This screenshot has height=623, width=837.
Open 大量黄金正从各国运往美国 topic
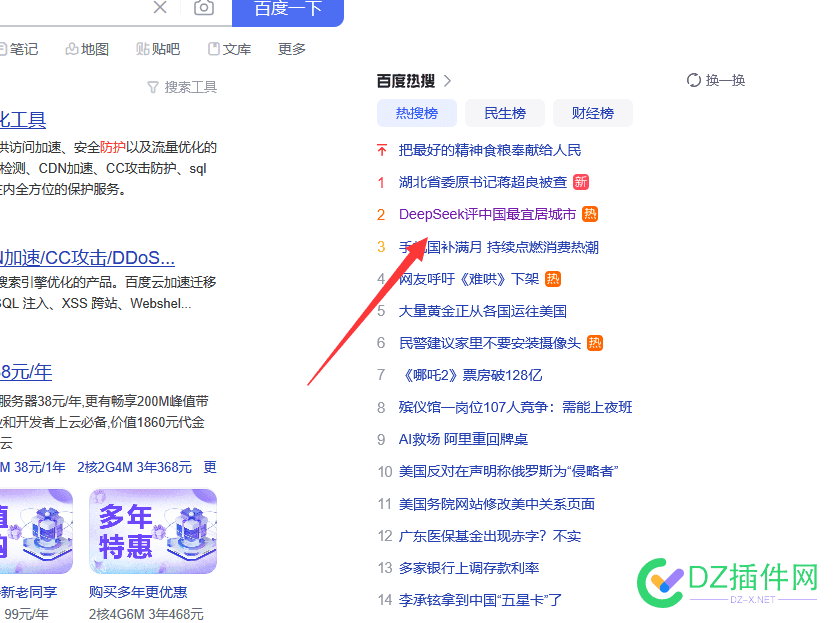point(483,311)
